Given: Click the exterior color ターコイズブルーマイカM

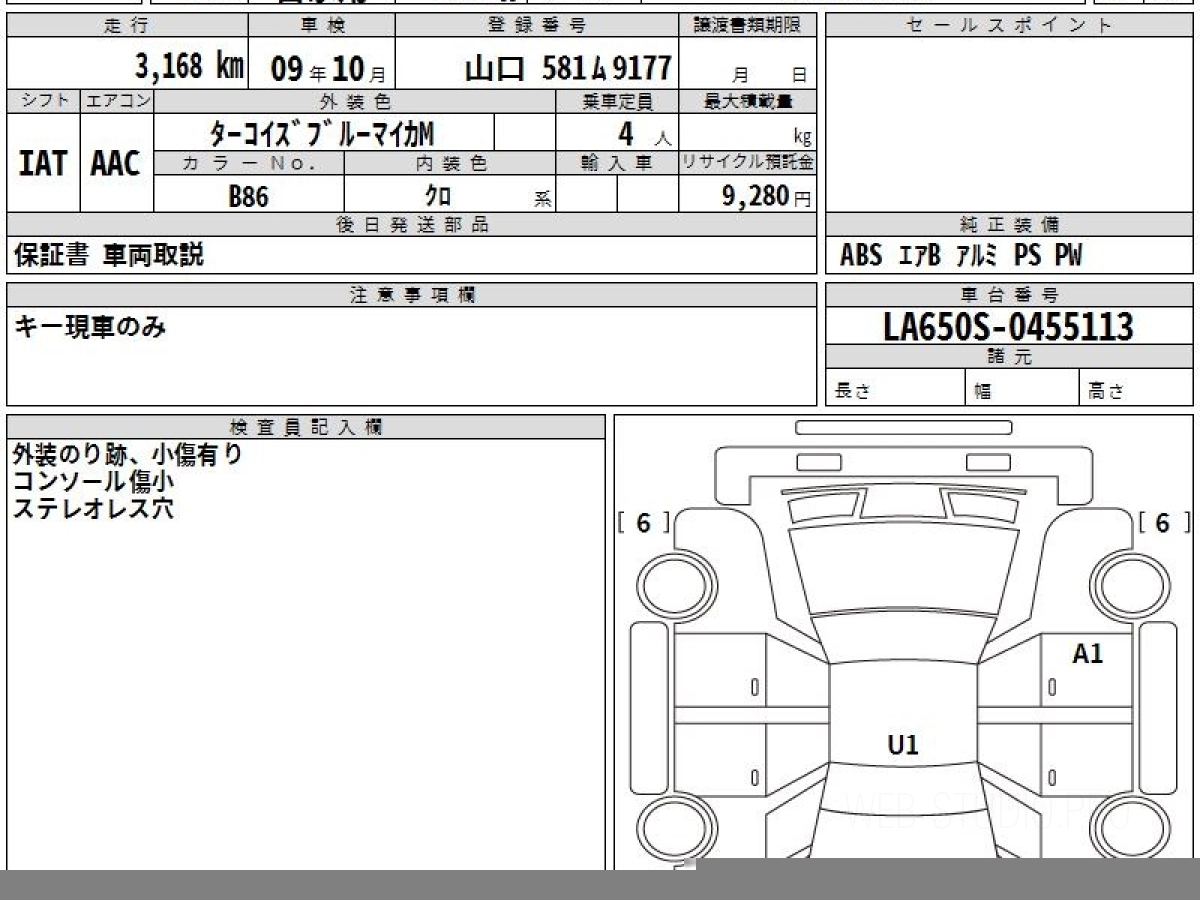Looking at the screenshot, I should [322, 133].
